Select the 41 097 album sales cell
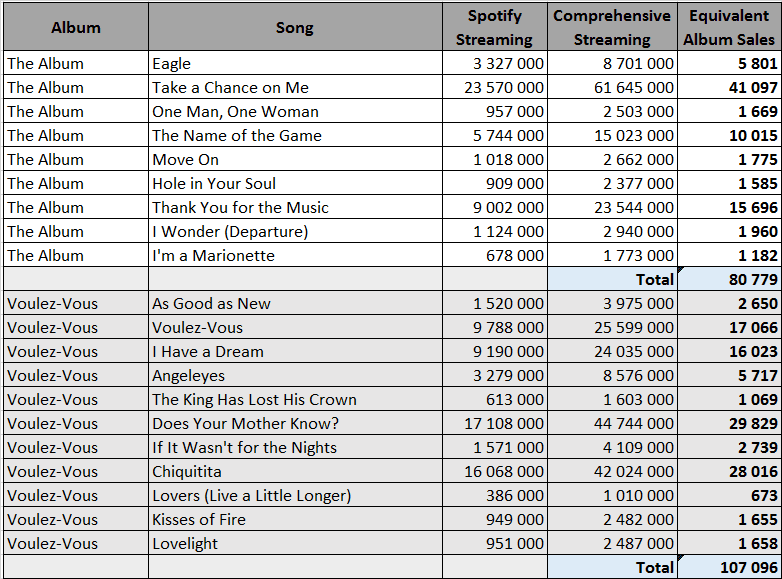Viewport: 782px width, 579px height. tap(729, 87)
